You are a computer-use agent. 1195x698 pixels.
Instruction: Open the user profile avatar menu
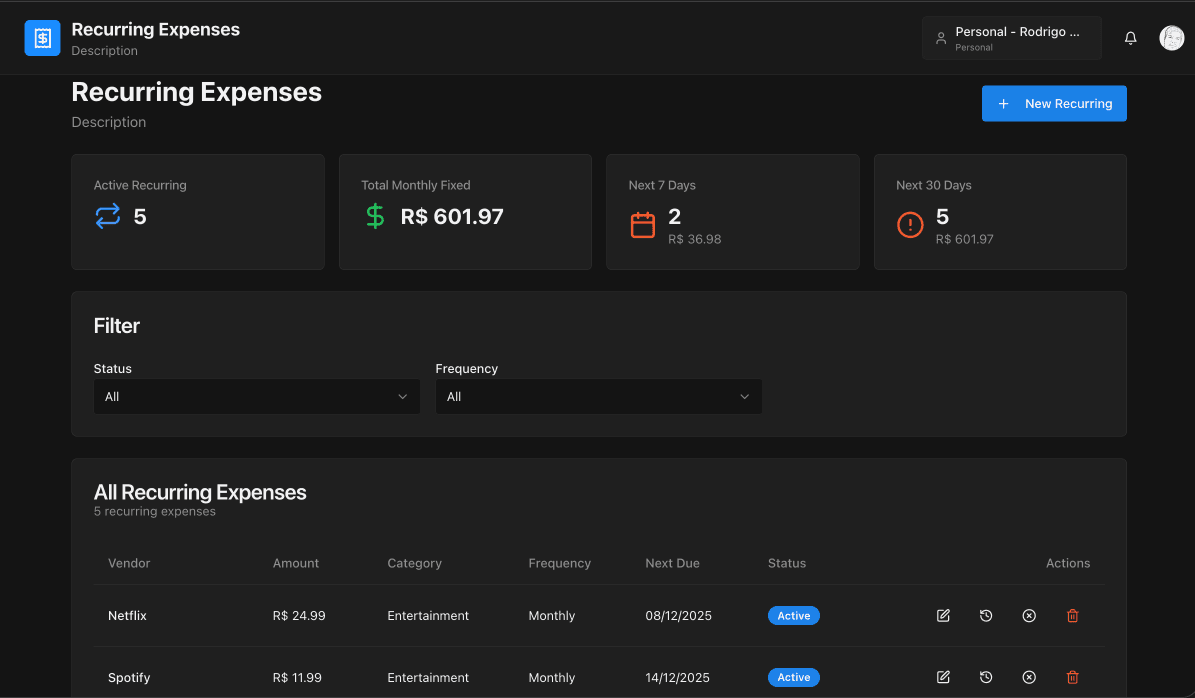pyautogui.click(x=1171, y=37)
